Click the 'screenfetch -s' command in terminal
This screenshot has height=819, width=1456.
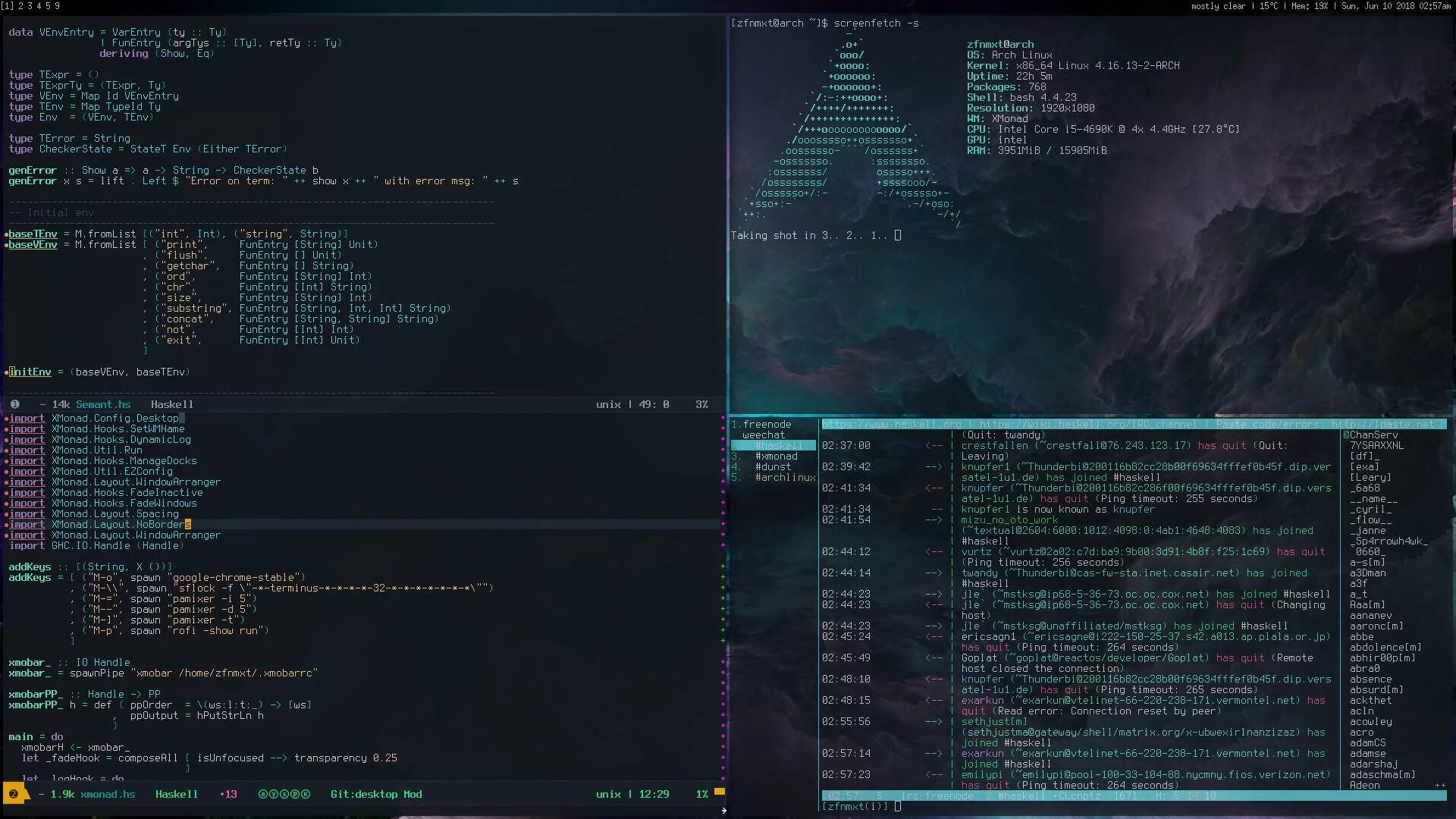[876, 24]
